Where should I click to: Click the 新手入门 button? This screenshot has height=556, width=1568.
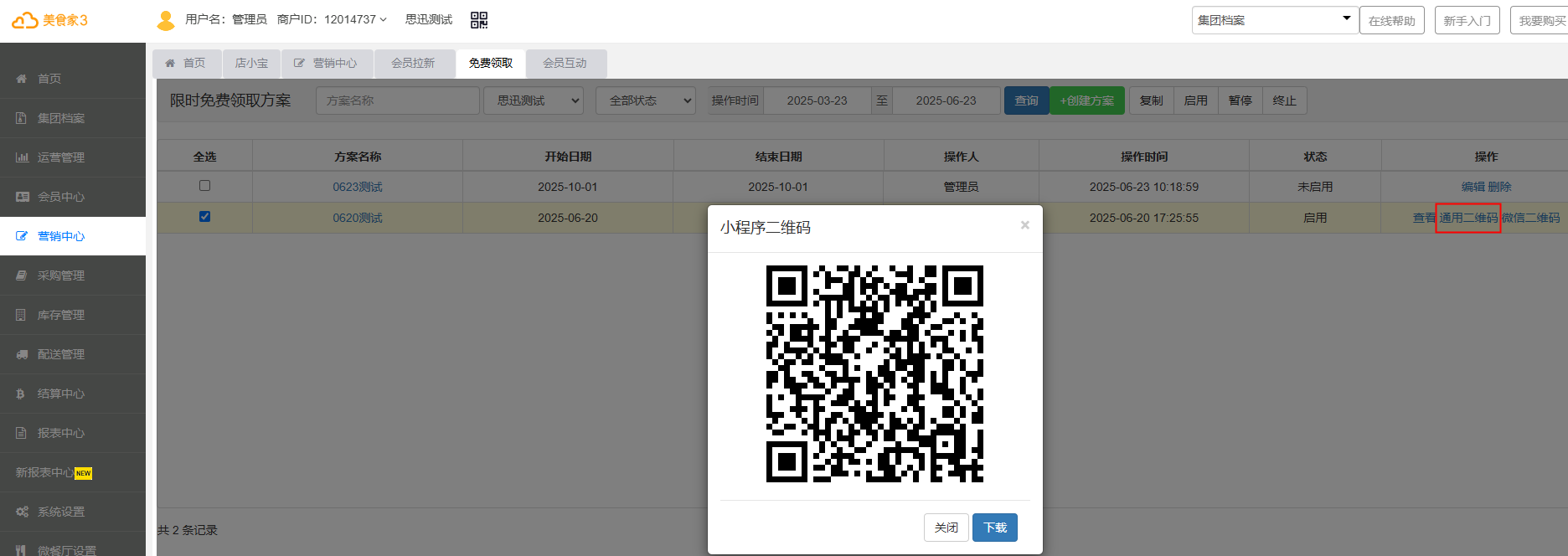(1467, 21)
